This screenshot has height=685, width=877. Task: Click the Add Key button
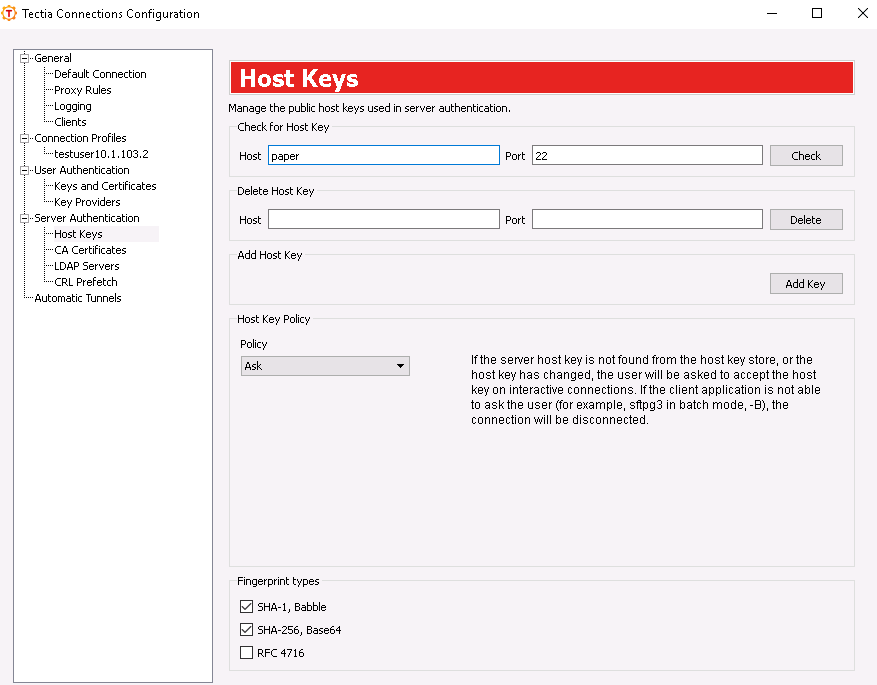tap(806, 284)
